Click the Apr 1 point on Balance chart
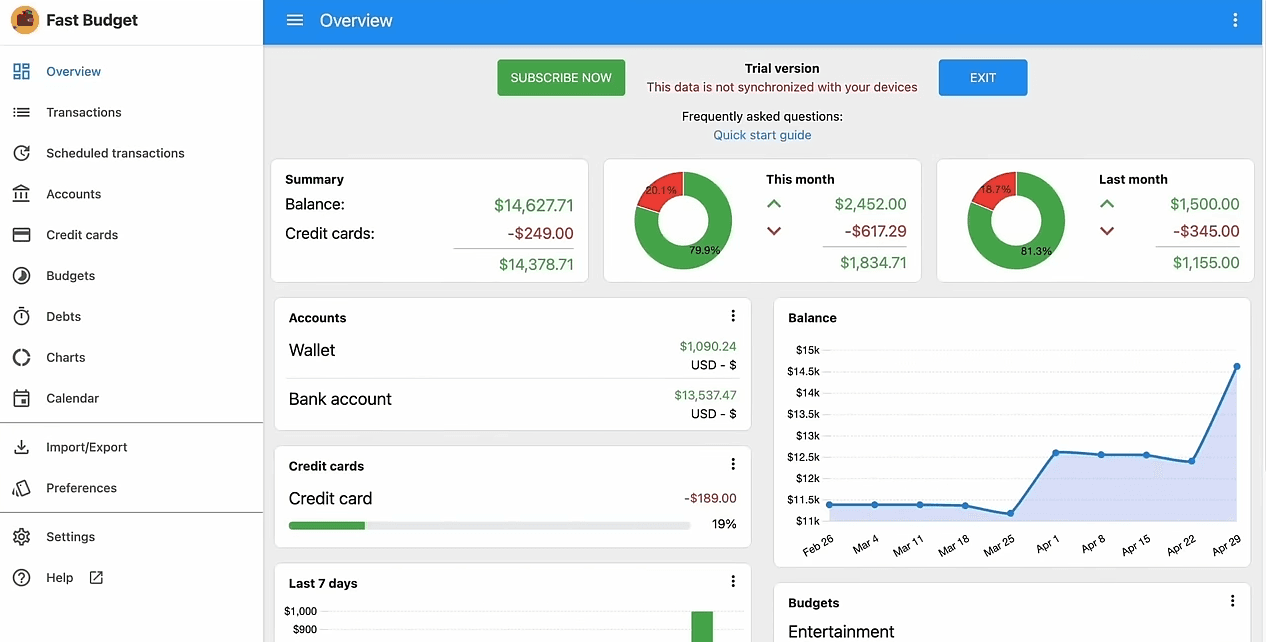Viewport: 1266px width, 642px height. pos(1056,452)
